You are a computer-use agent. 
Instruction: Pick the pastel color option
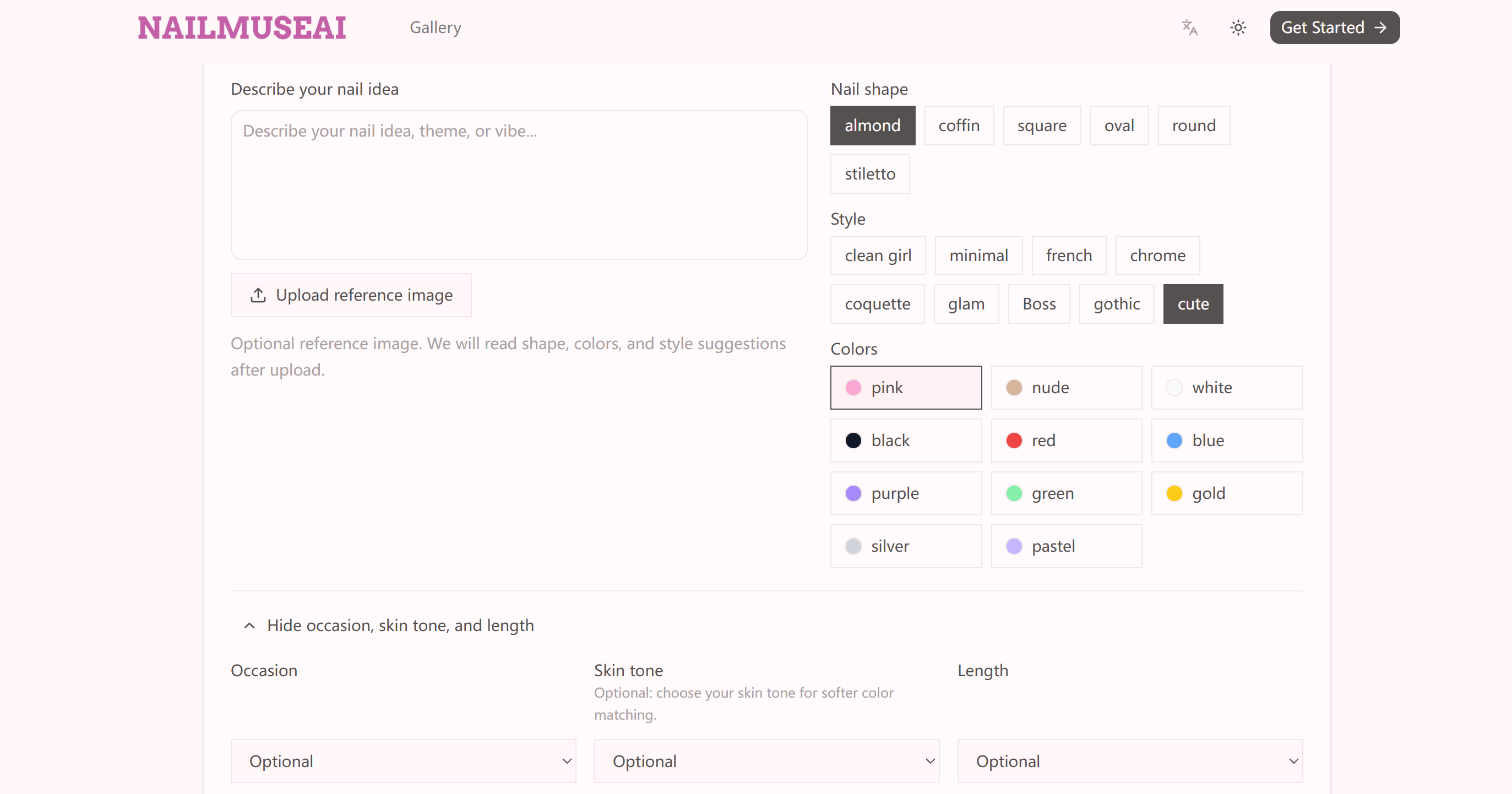pos(1066,546)
